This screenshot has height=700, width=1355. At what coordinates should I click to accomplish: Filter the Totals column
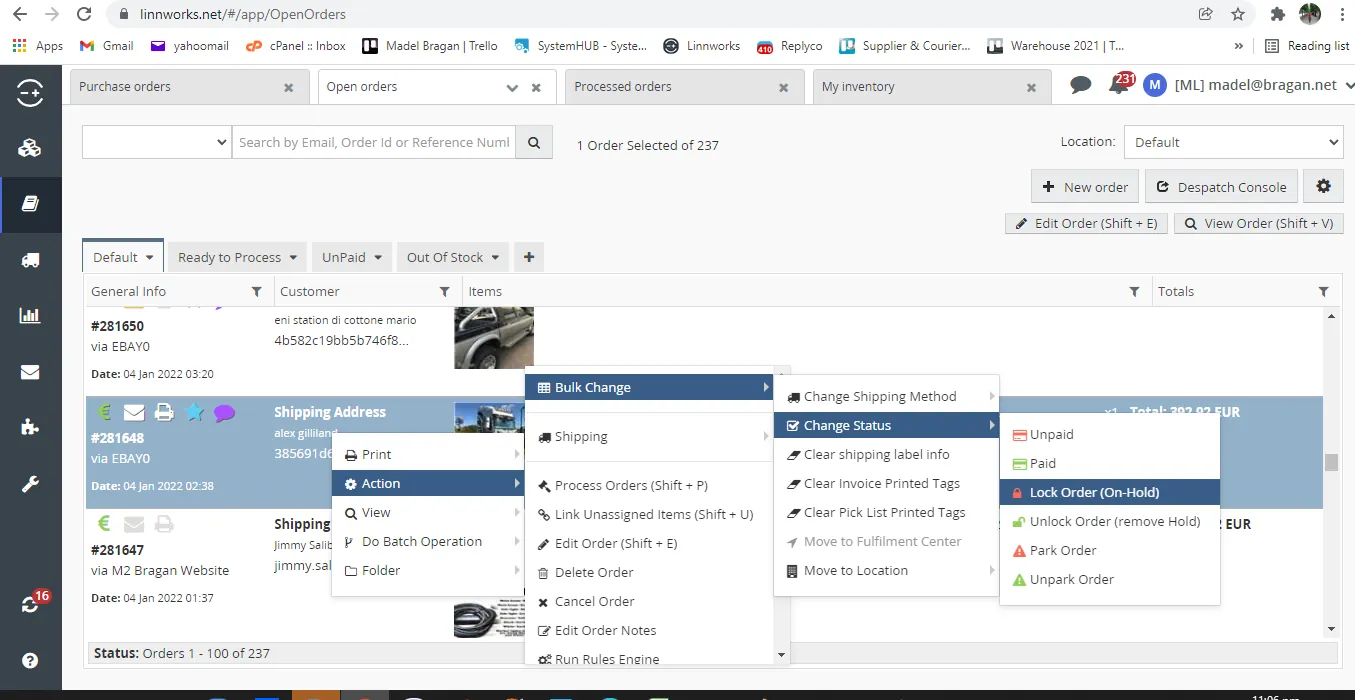tap(1324, 291)
